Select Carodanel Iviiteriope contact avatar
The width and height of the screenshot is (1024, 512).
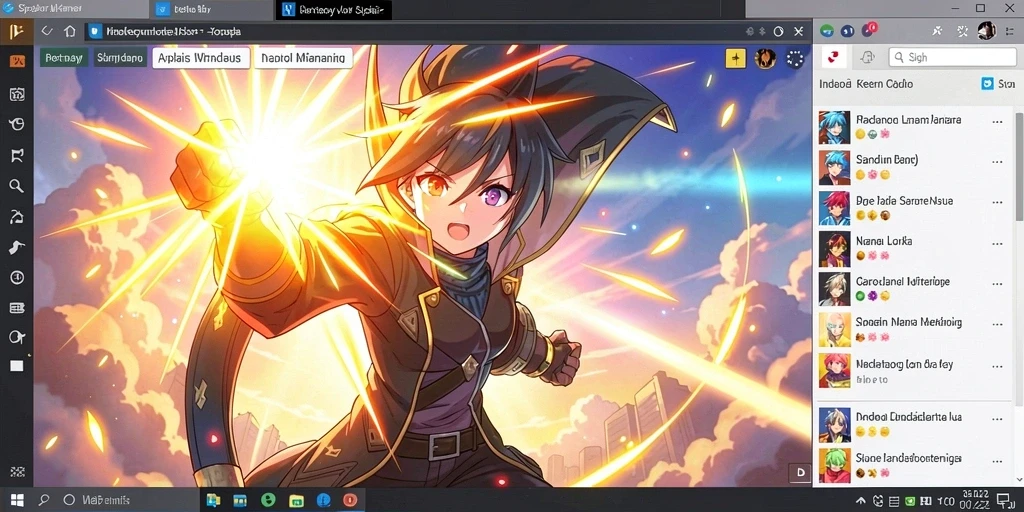(835, 289)
